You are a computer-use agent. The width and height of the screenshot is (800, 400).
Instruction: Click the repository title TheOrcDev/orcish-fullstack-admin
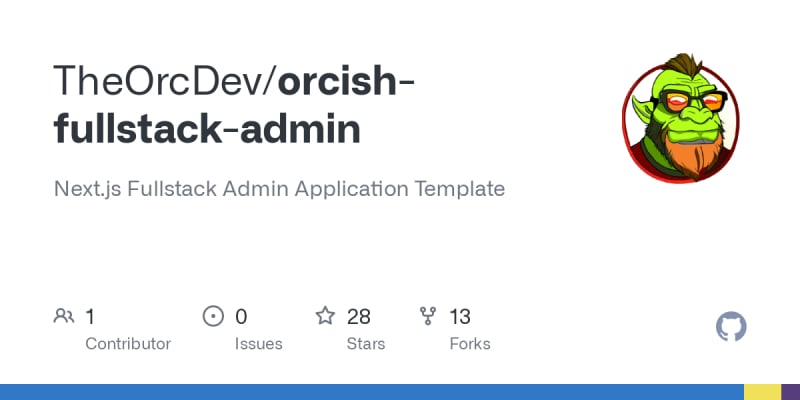coord(234,105)
